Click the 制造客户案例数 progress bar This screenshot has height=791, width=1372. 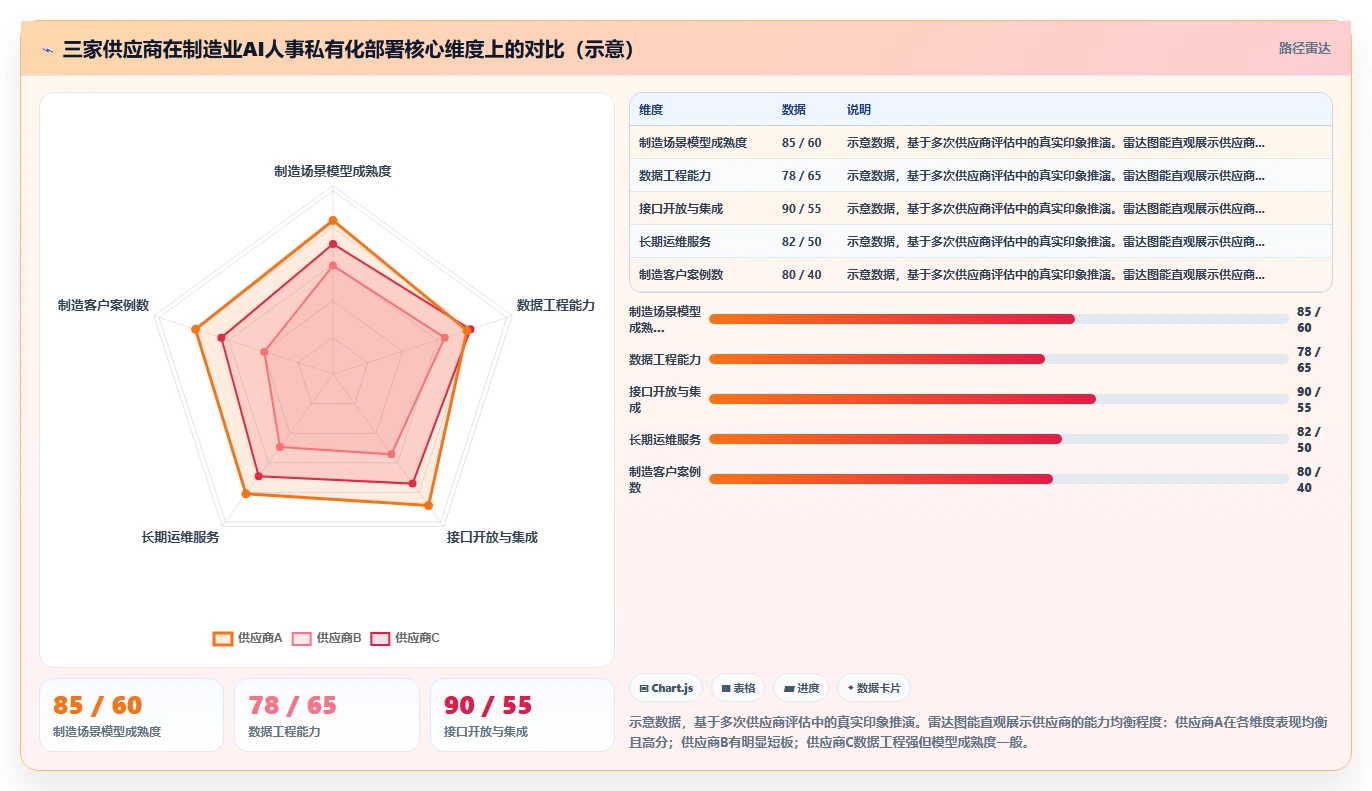[999, 479]
